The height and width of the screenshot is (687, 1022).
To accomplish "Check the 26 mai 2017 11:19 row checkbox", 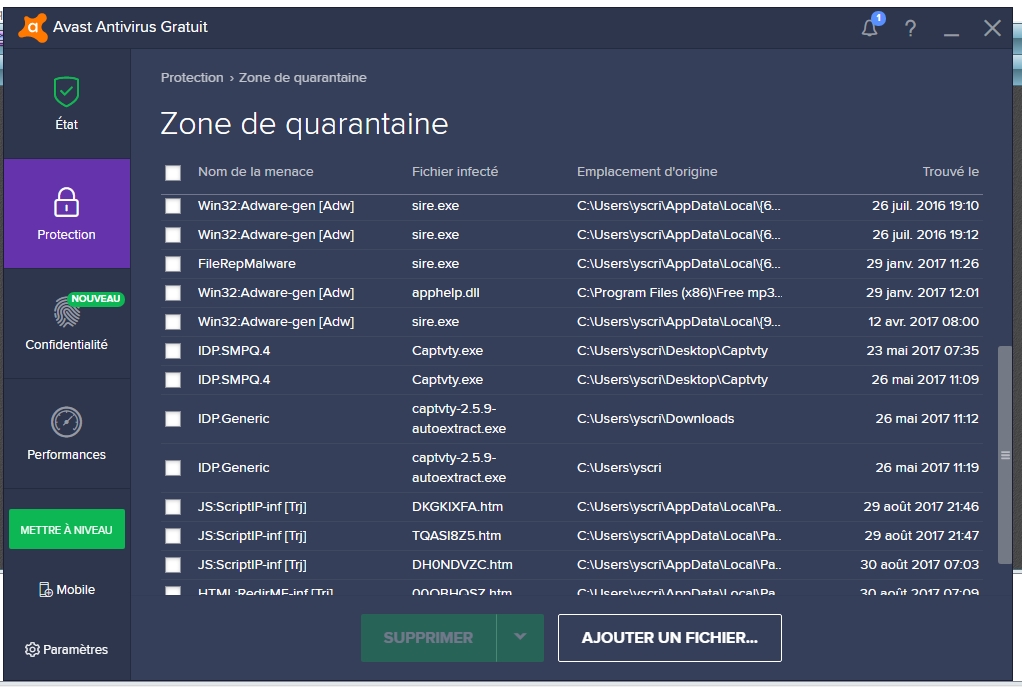I will [173, 467].
